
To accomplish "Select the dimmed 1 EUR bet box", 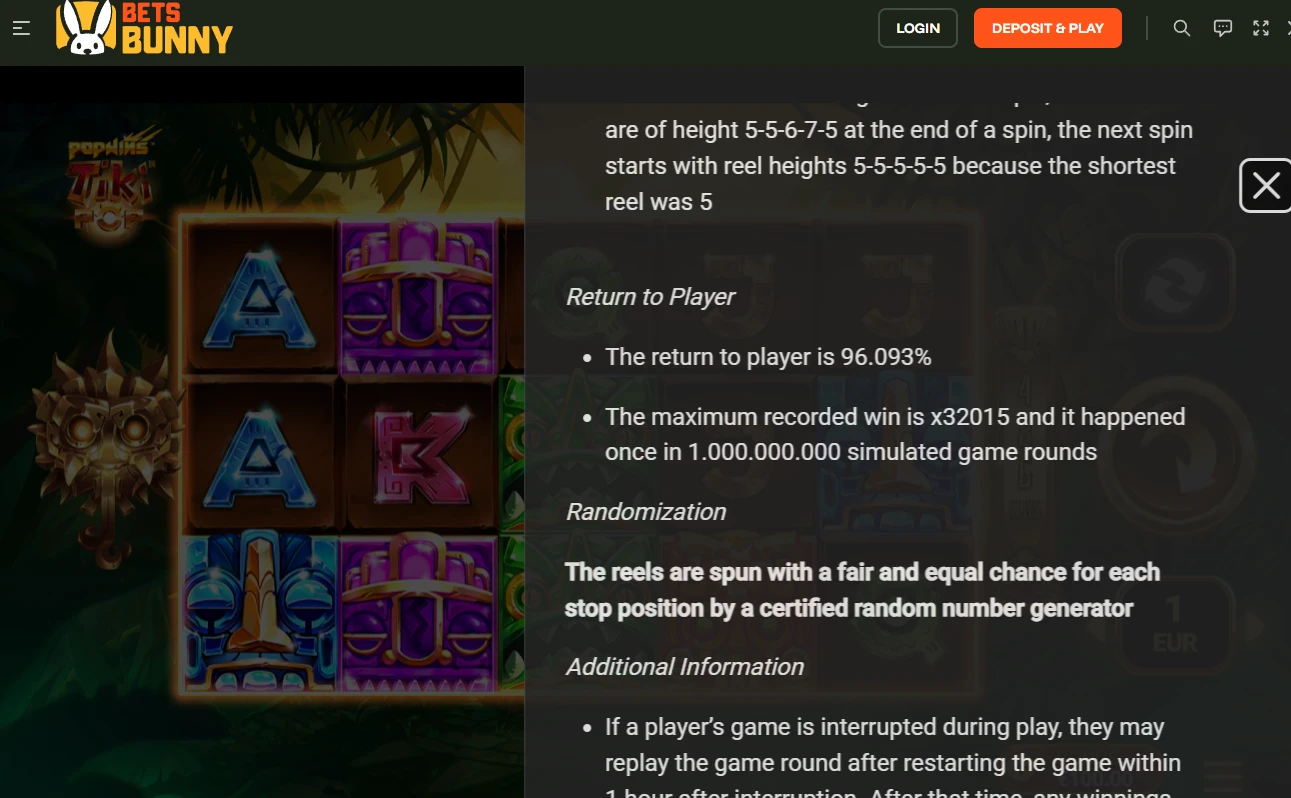I will coord(1174,625).
